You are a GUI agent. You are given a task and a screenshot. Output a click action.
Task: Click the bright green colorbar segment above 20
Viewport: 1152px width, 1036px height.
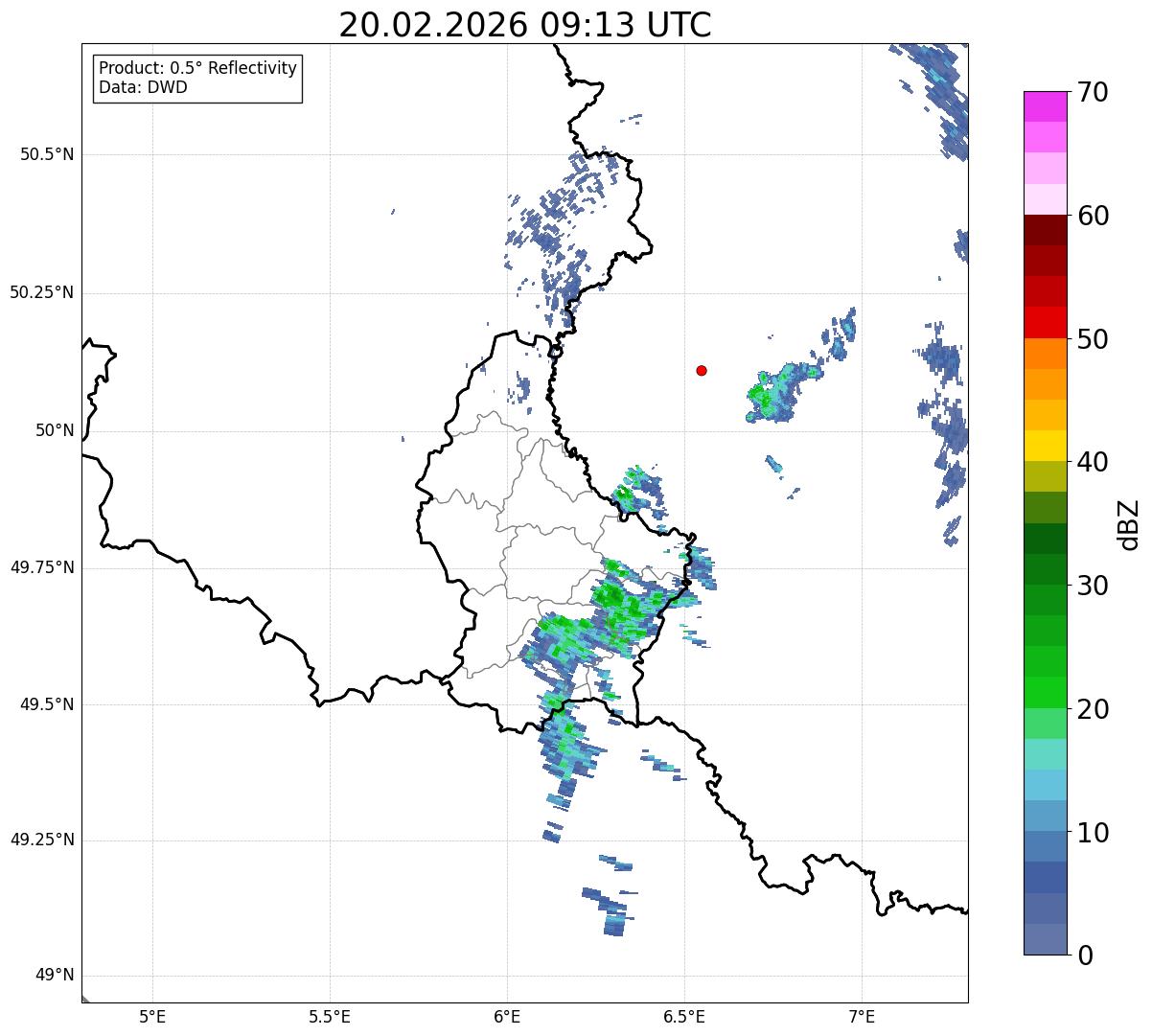point(1046,693)
